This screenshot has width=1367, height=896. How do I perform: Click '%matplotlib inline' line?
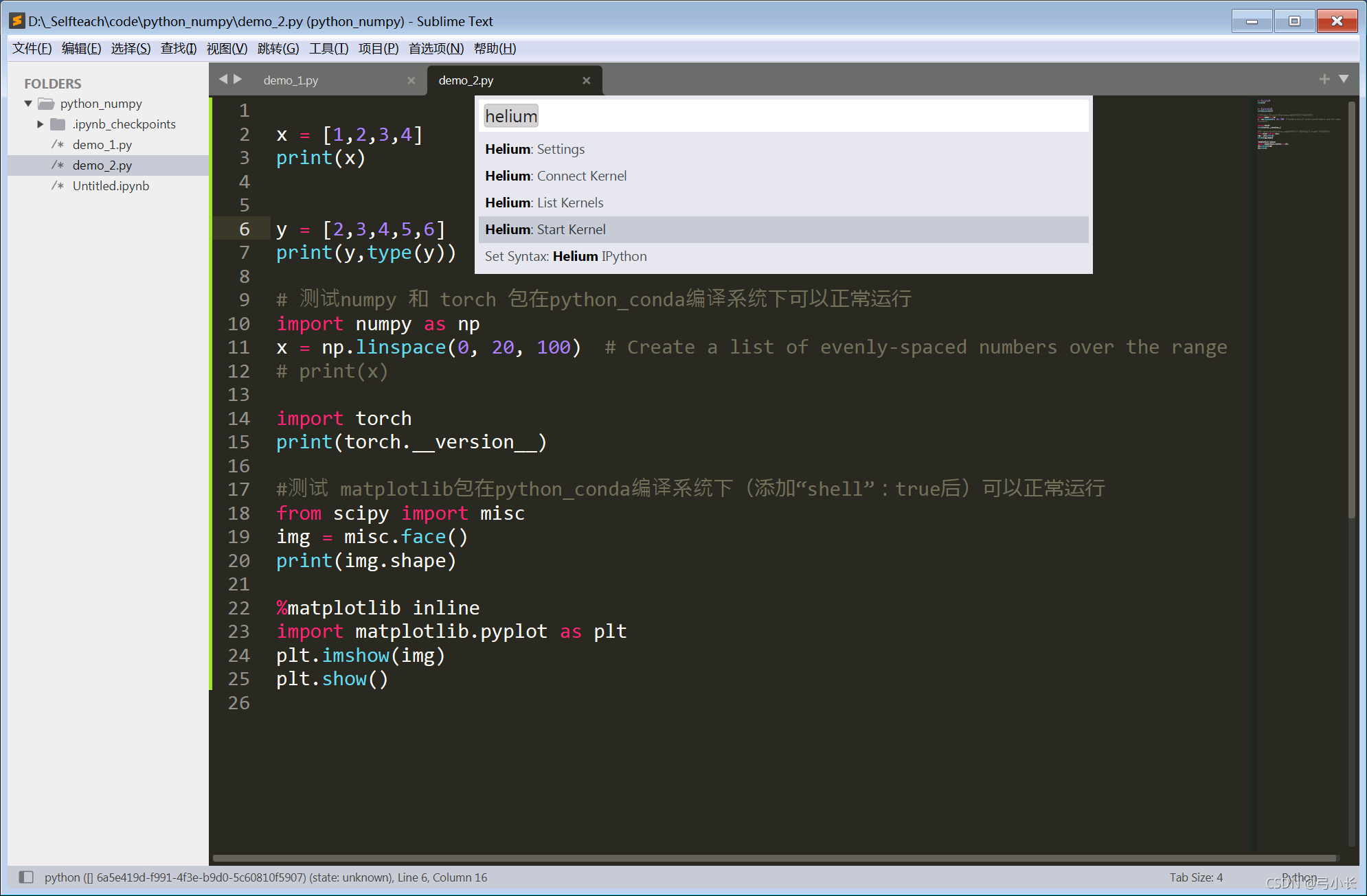pyautogui.click(x=378, y=608)
